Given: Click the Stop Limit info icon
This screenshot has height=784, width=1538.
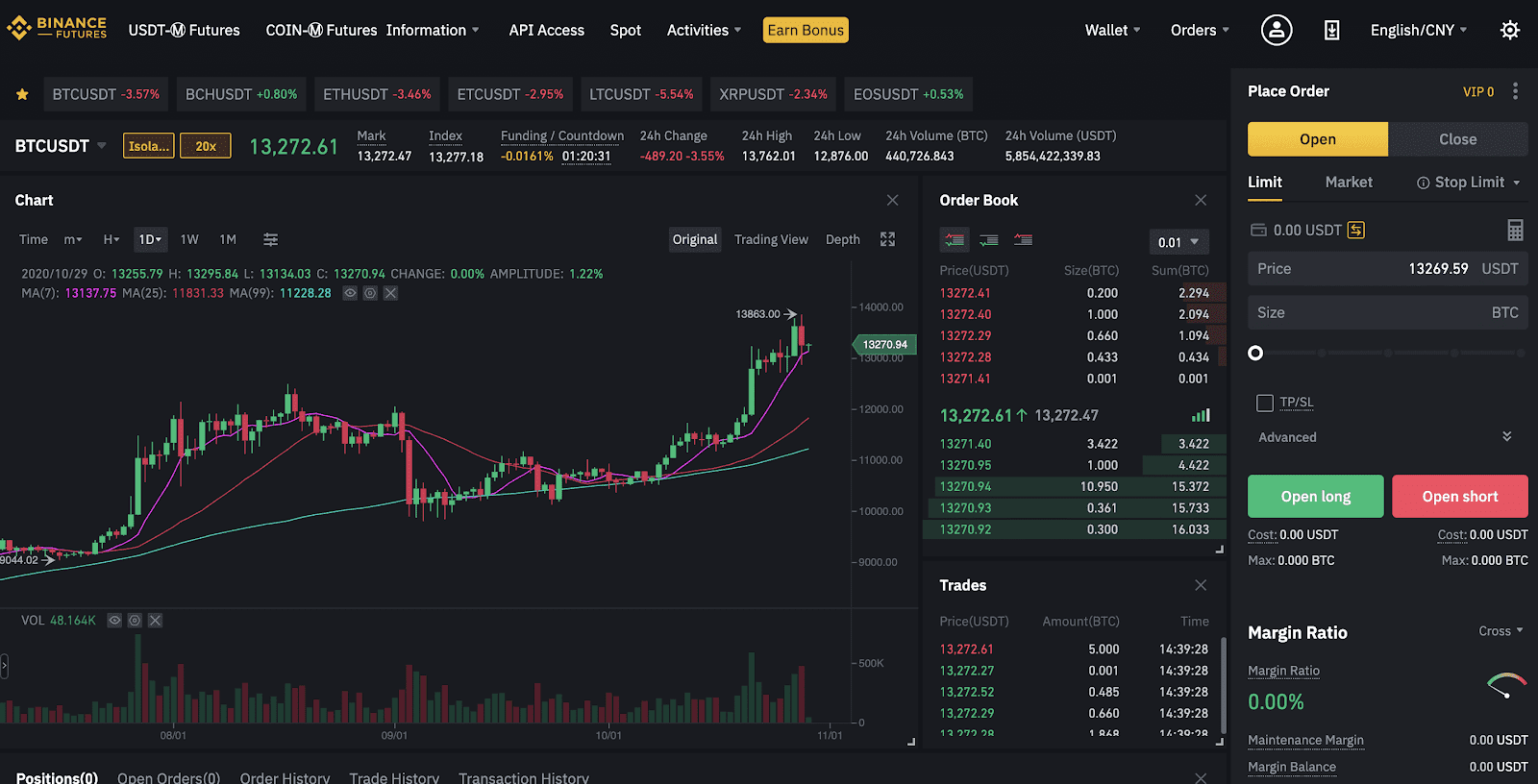Looking at the screenshot, I should pos(1423,183).
